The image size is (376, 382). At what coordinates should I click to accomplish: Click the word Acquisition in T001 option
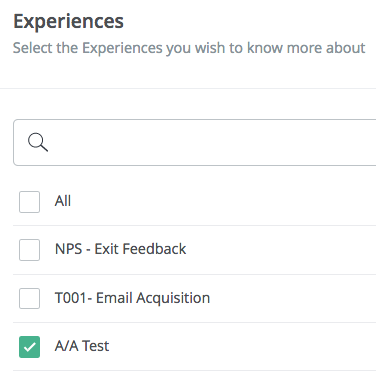pyautogui.click(x=173, y=298)
